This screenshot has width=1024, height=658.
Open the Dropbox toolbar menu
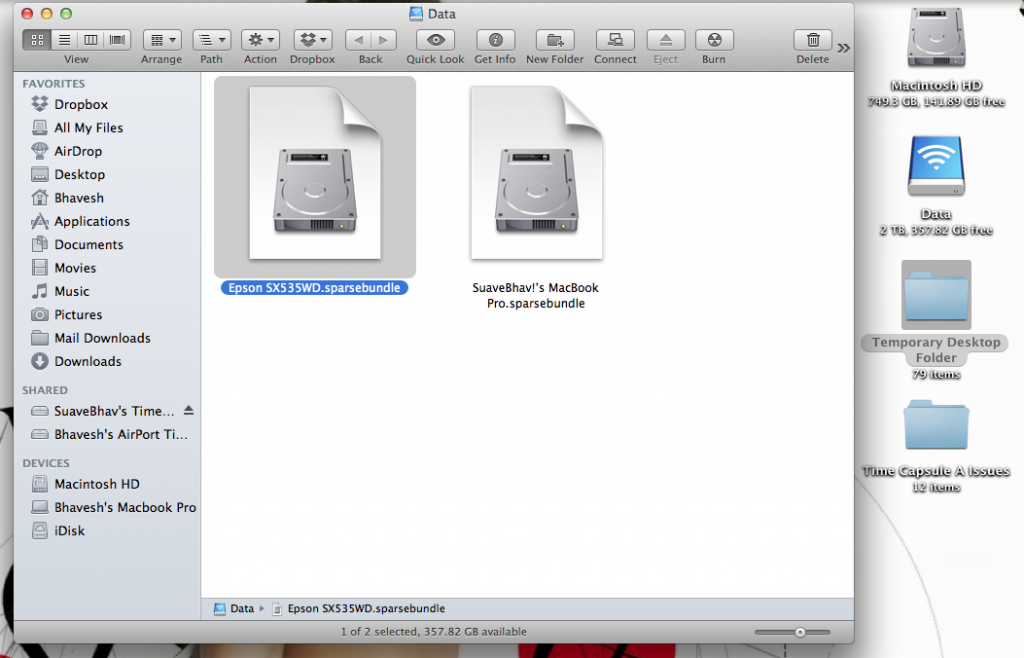point(313,40)
